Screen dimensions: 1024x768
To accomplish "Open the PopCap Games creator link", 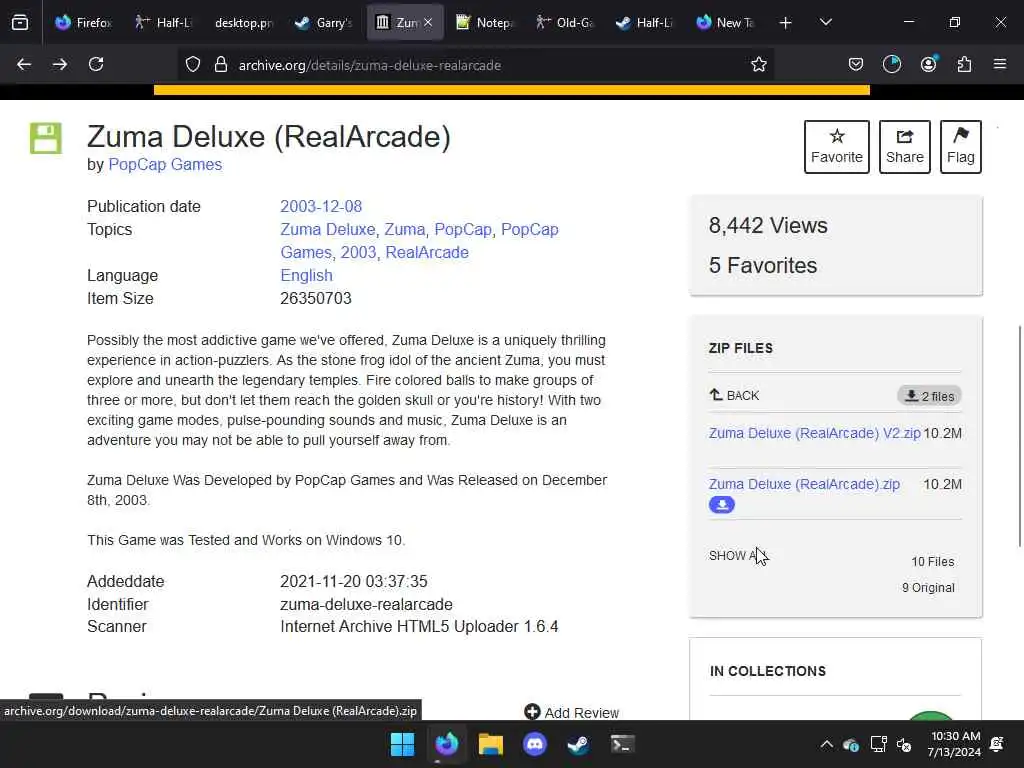I will [165, 165].
